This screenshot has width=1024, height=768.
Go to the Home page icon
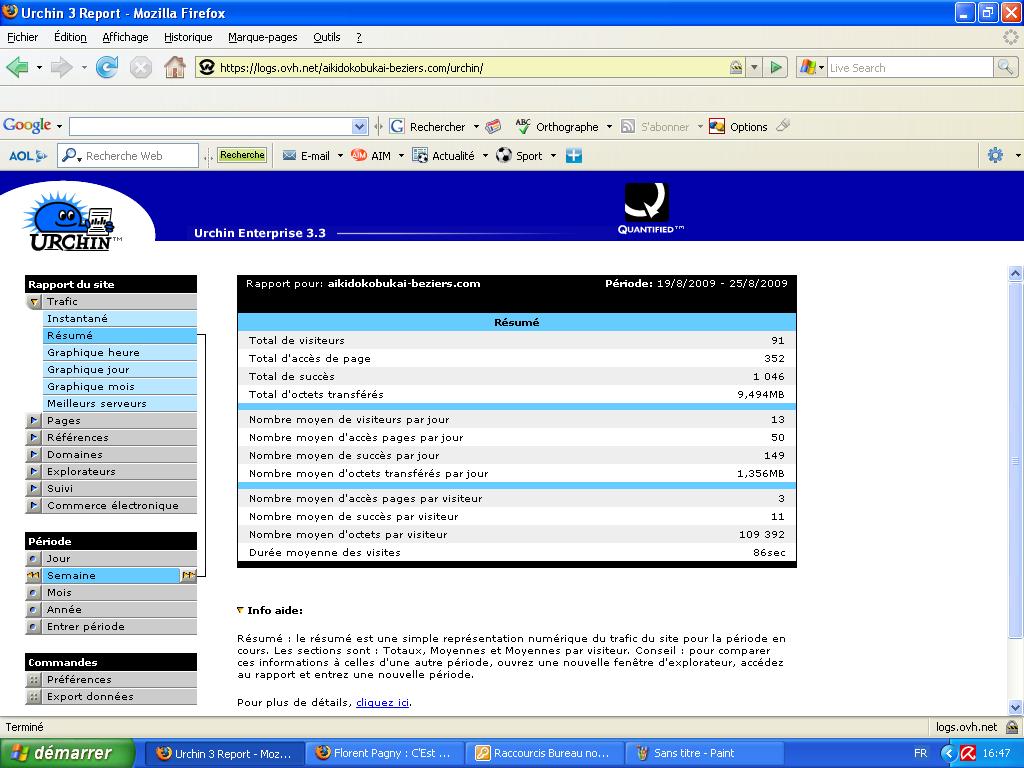click(174, 67)
